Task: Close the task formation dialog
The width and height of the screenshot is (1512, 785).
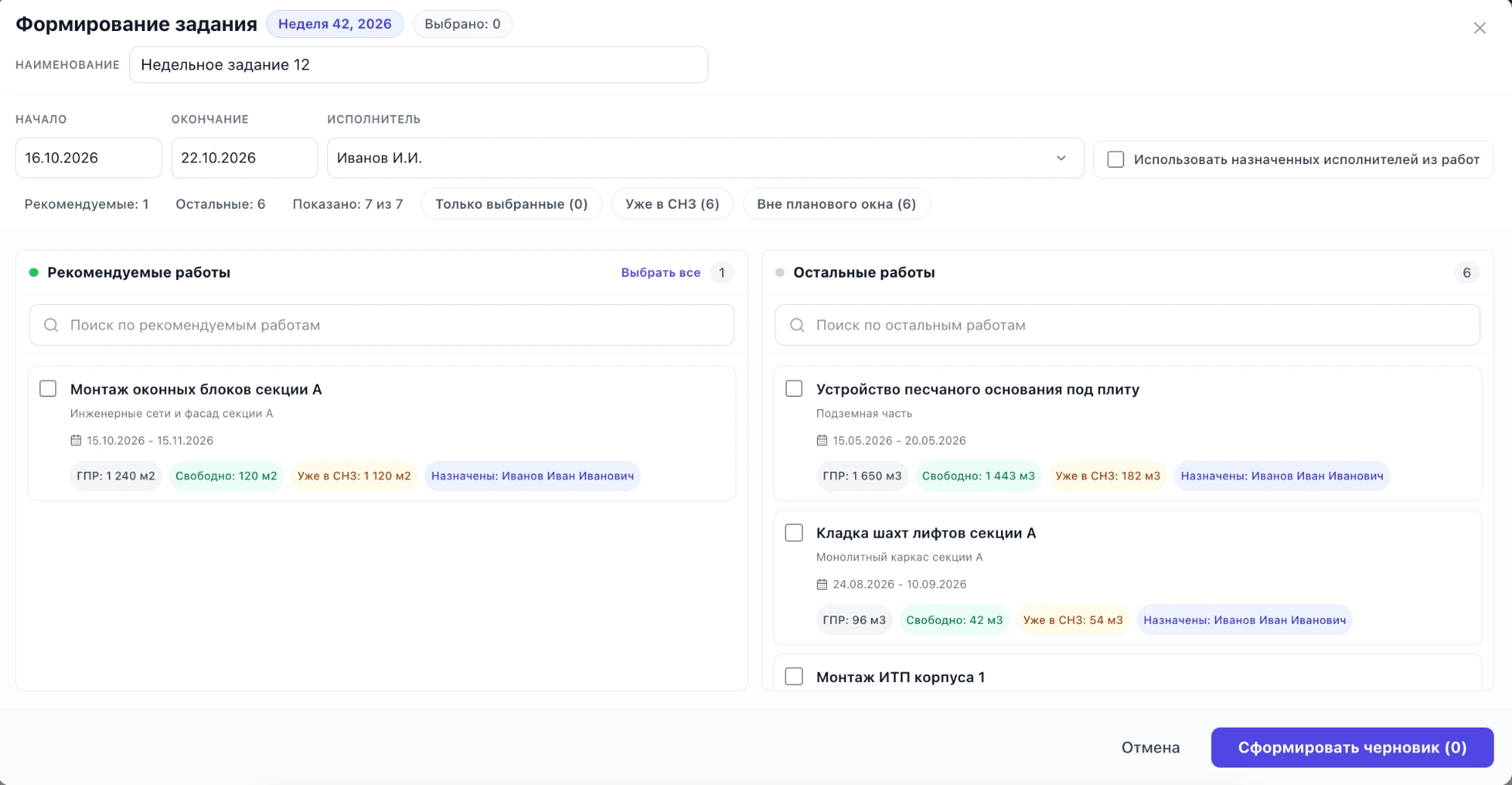Action: point(1479,28)
